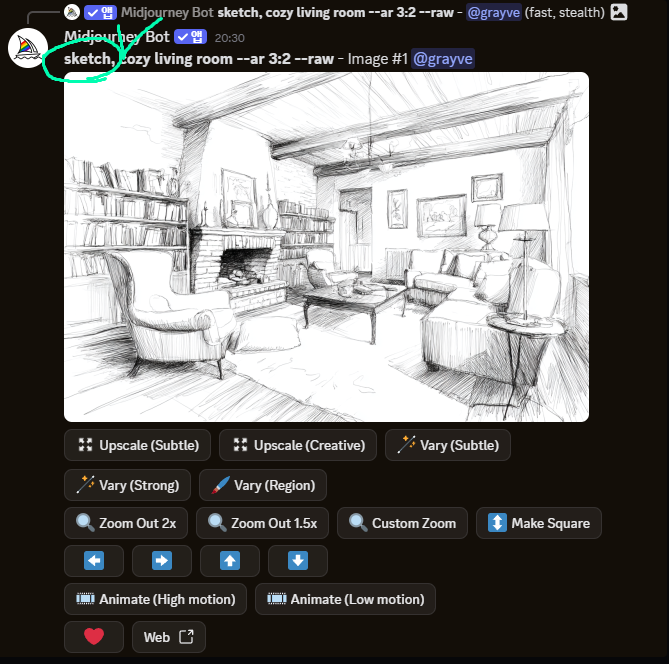Pan image left with left arrow icon
Image resolution: width=669 pixels, height=664 pixels.
(x=94, y=561)
